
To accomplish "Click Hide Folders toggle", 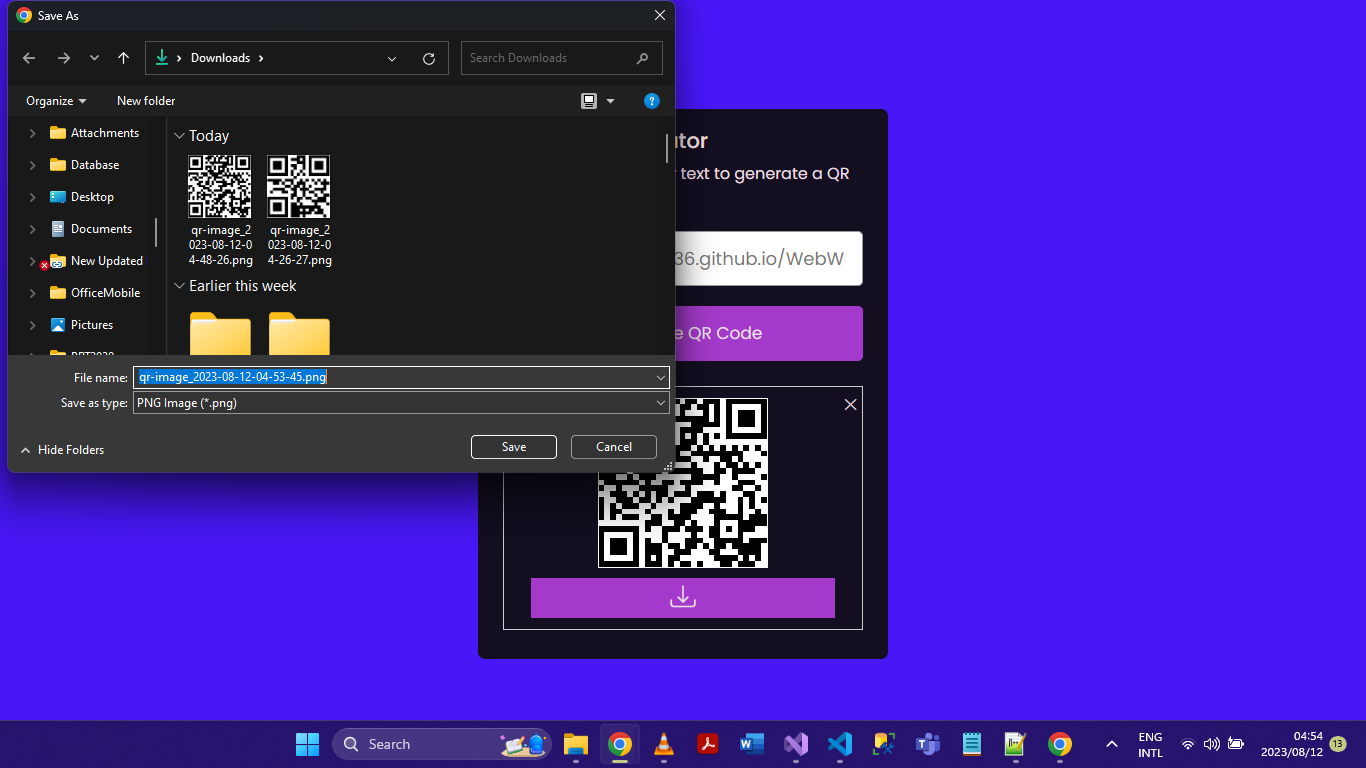I will coord(62,450).
